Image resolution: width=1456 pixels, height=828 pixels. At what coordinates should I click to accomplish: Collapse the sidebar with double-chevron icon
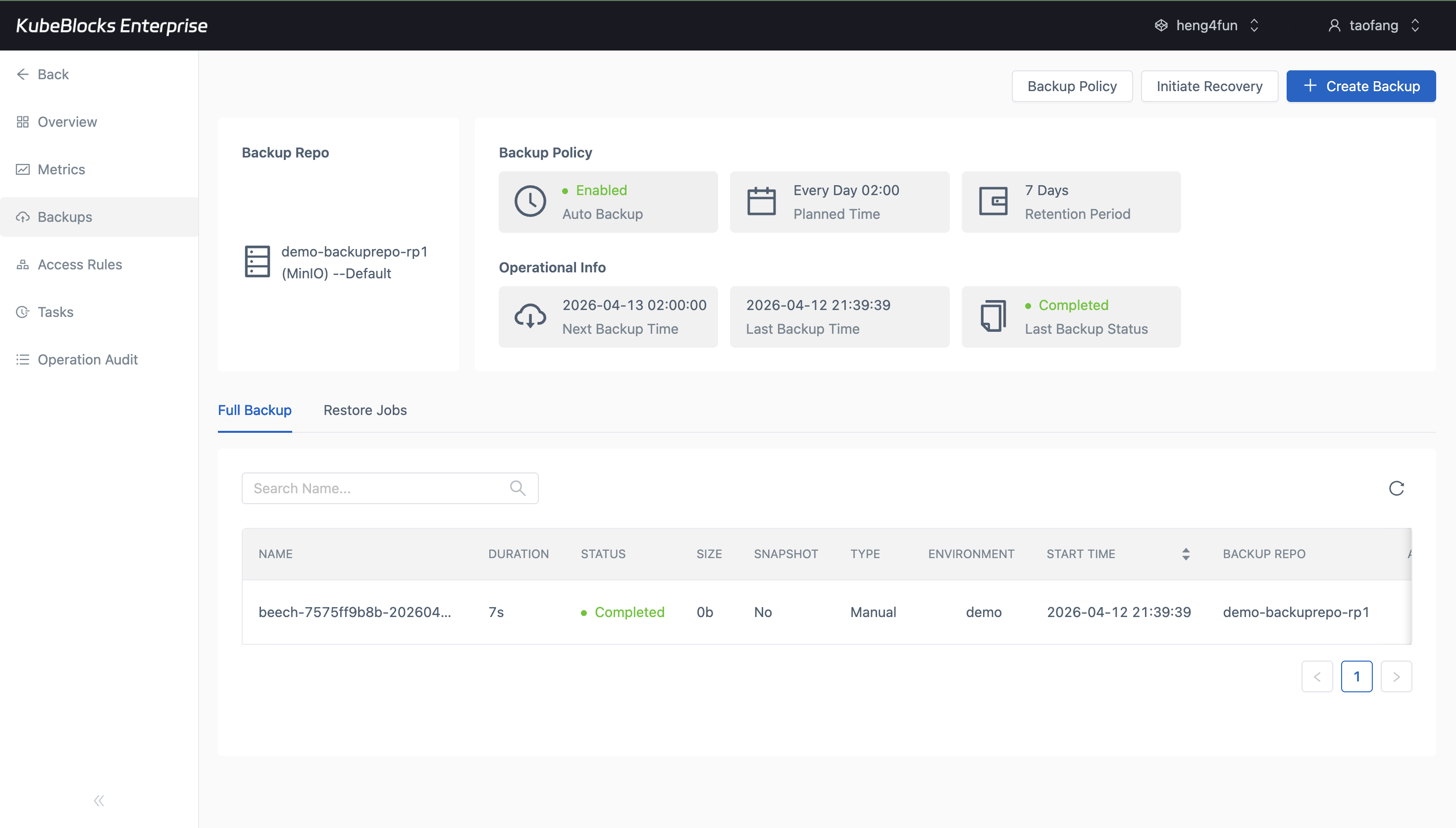(99, 801)
